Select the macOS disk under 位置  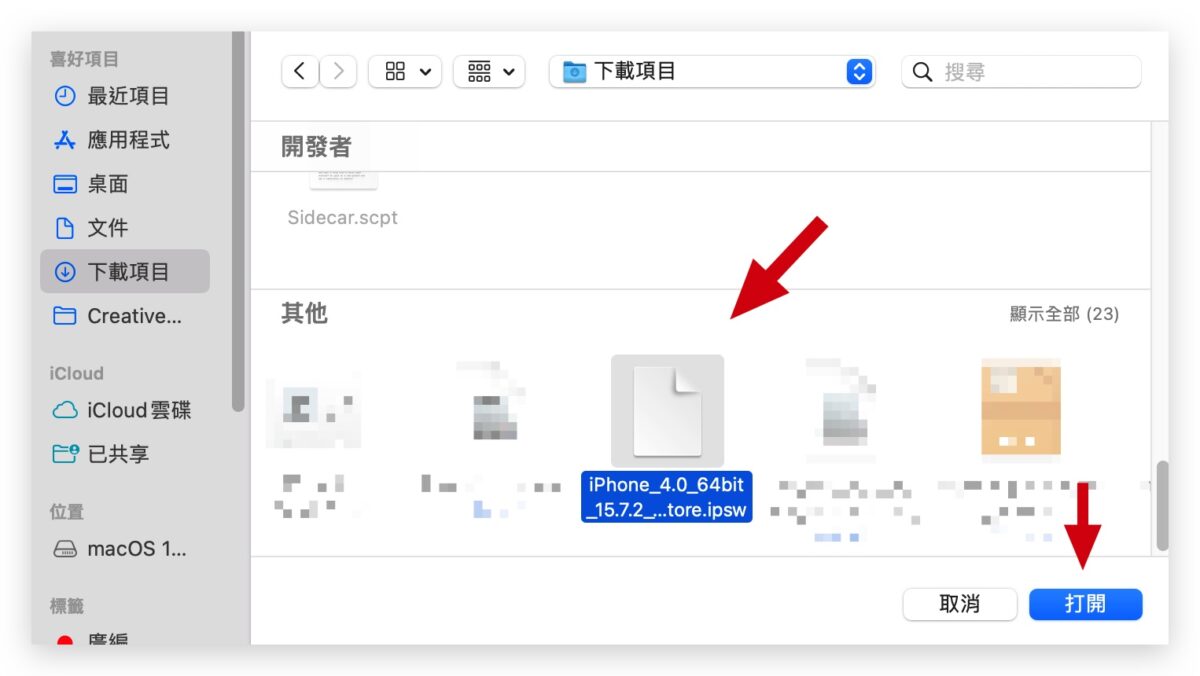pos(136,549)
